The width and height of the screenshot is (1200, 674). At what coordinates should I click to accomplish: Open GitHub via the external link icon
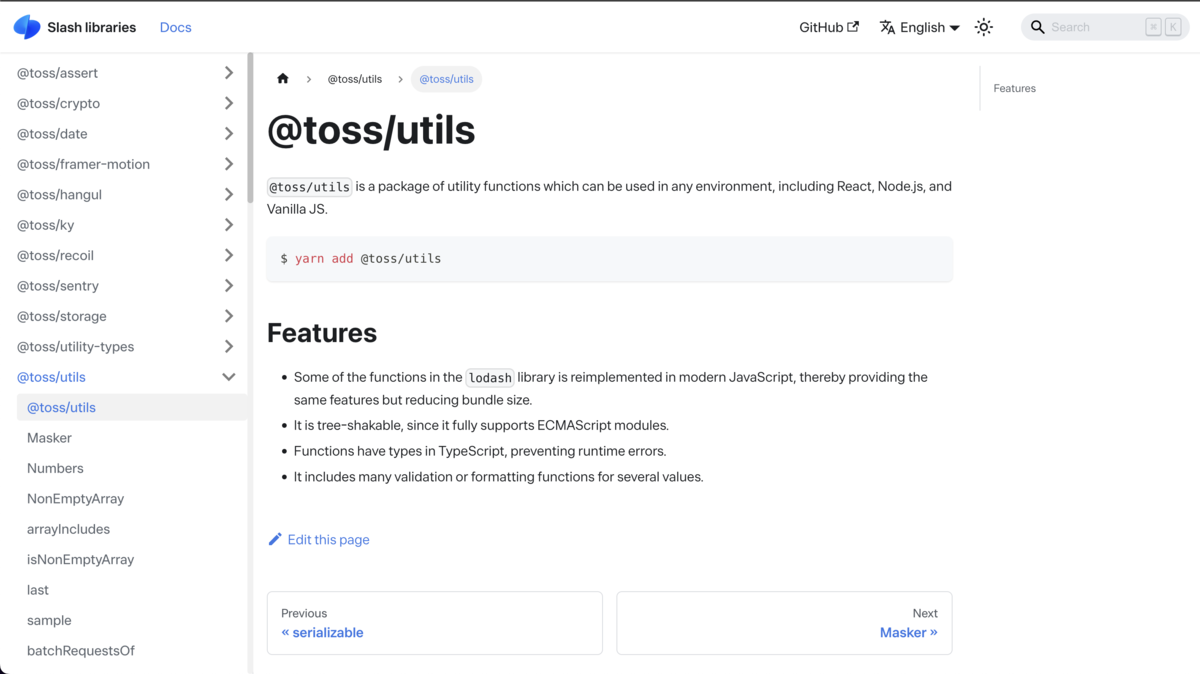(x=853, y=26)
